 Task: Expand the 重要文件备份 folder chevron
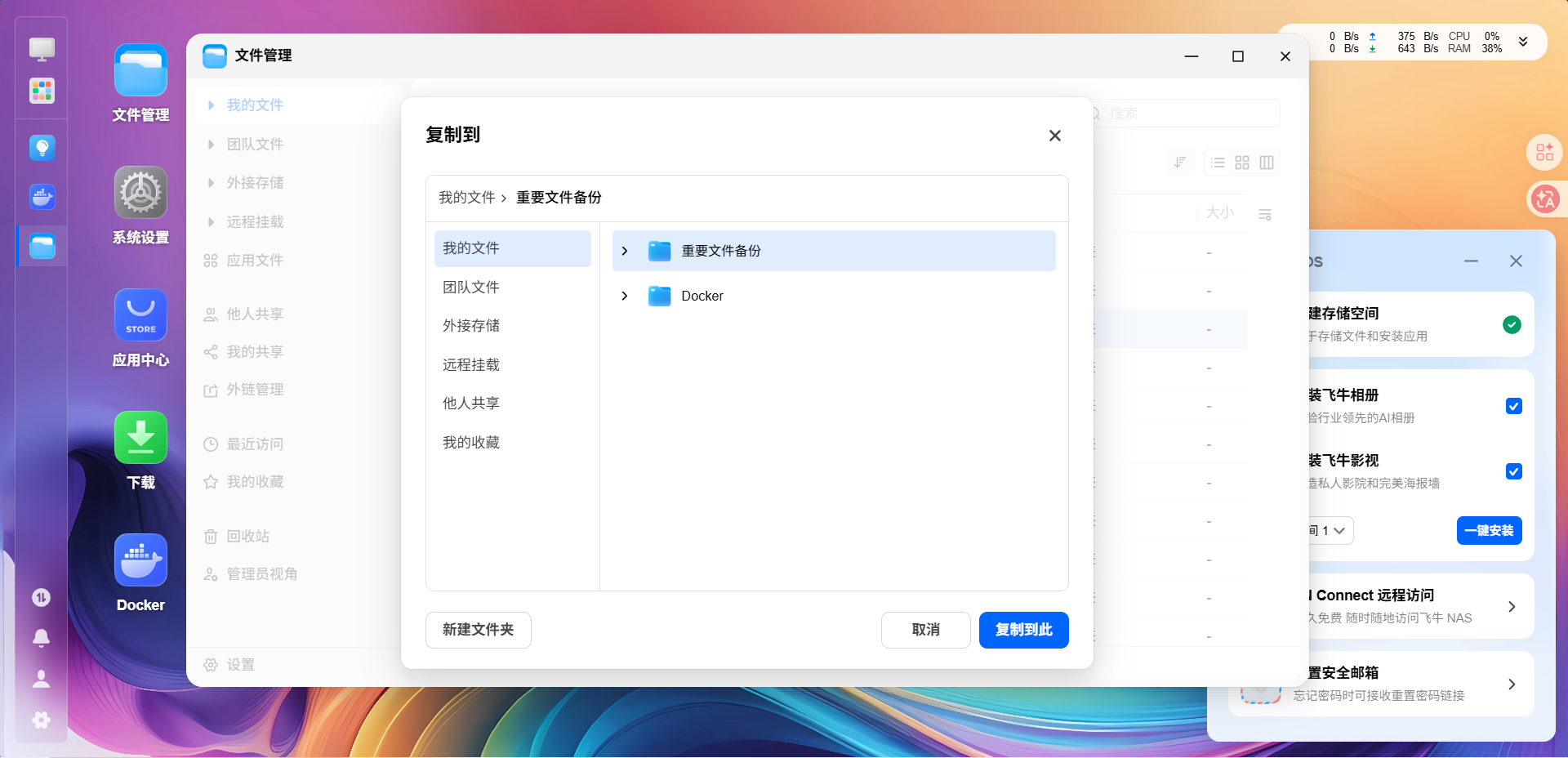coord(625,251)
